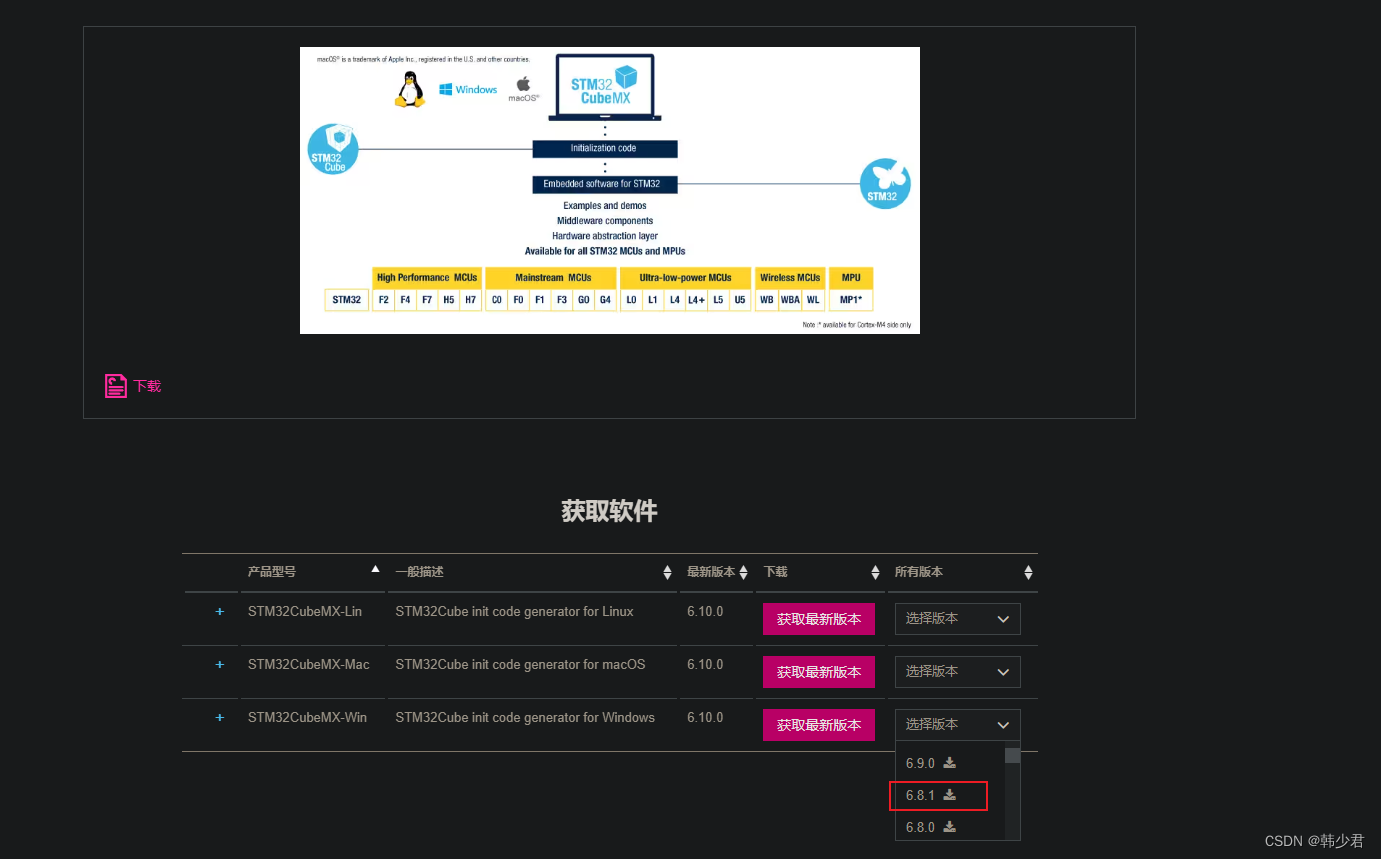The width and height of the screenshot is (1381, 859).
Task: Sort table by 最新版本 column arrows
Action: click(x=743, y=573)
